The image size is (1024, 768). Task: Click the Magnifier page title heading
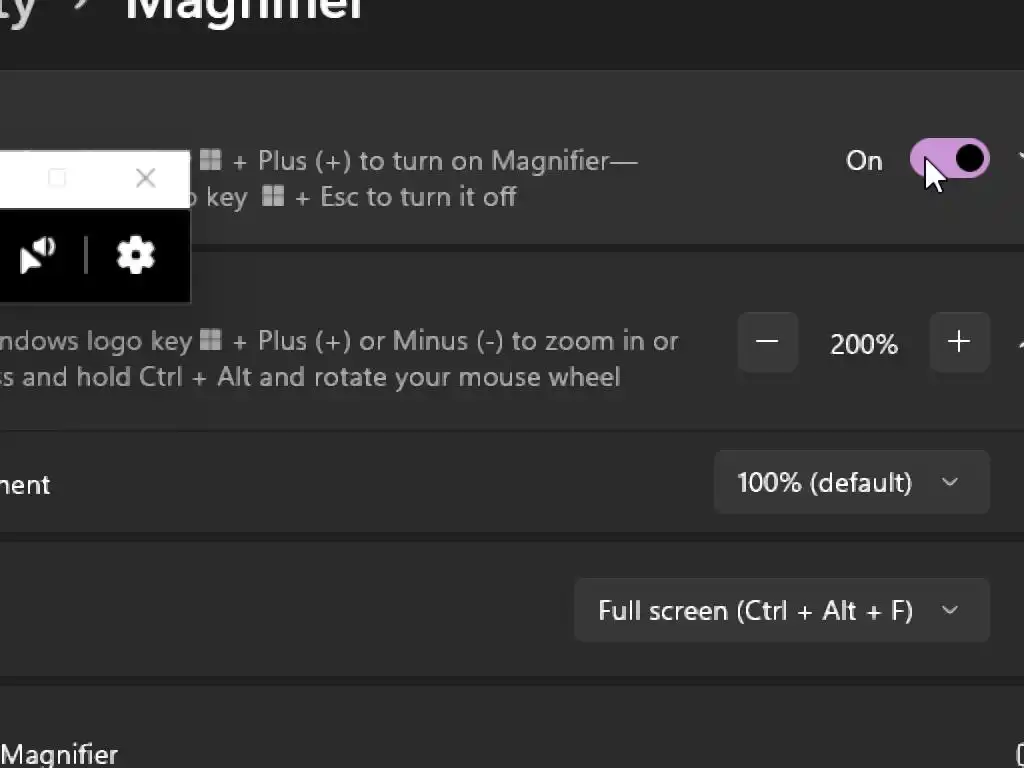pos(244,8)
